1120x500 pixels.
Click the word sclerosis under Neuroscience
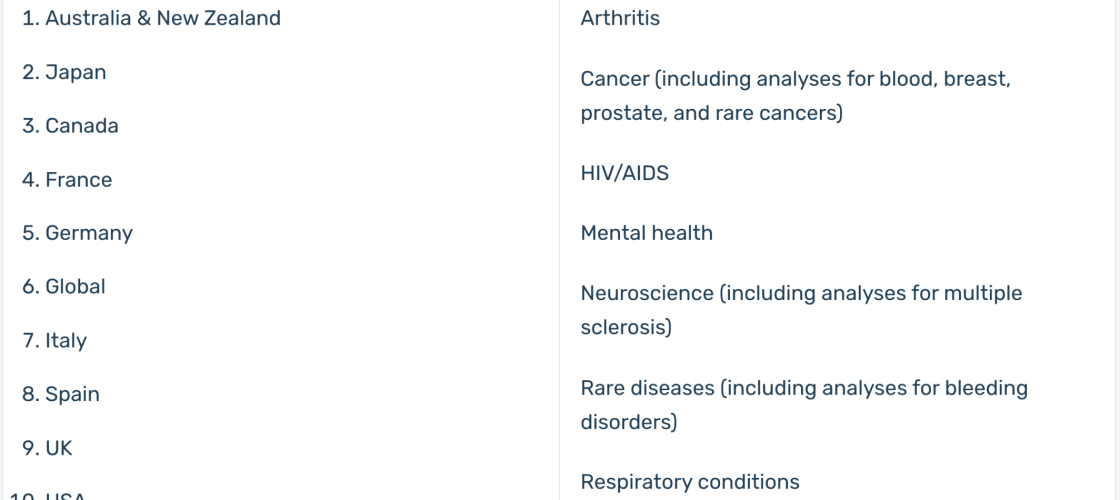tap(626, 328)
